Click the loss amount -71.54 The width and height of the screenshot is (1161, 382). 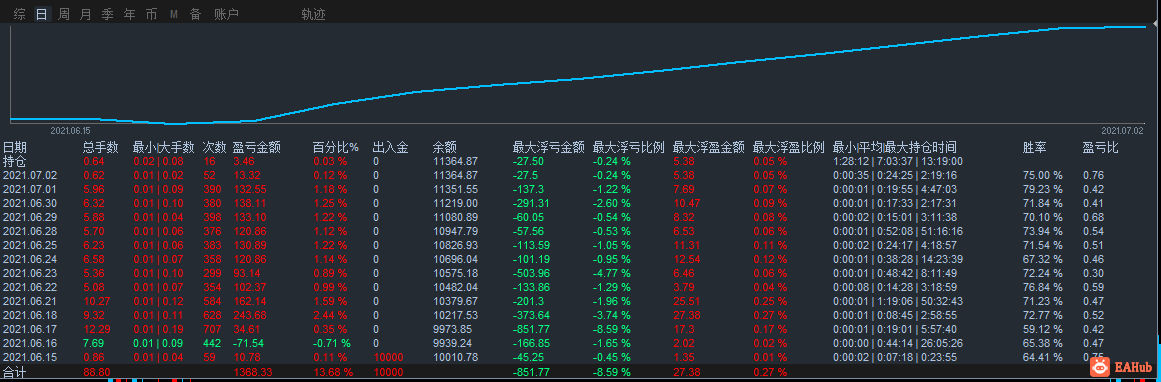click(250, 343)
